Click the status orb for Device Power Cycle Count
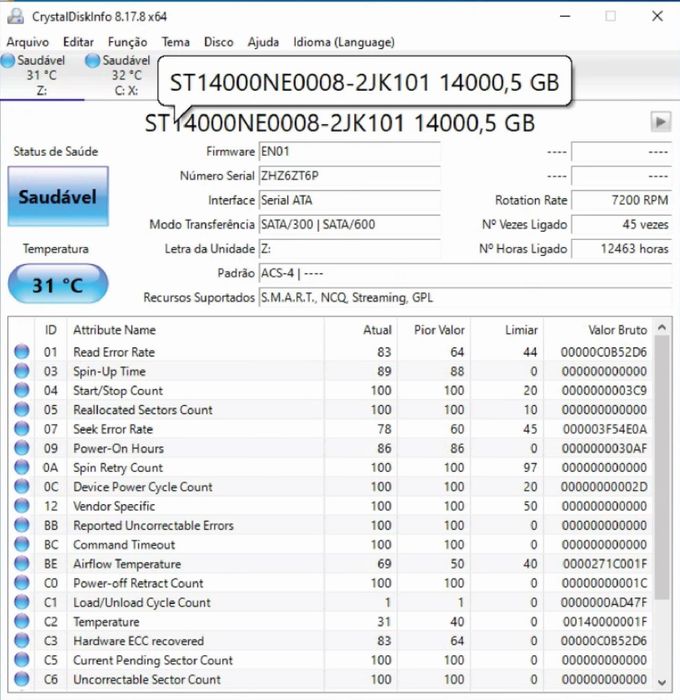Screen dimensions: 680x700 21,486
